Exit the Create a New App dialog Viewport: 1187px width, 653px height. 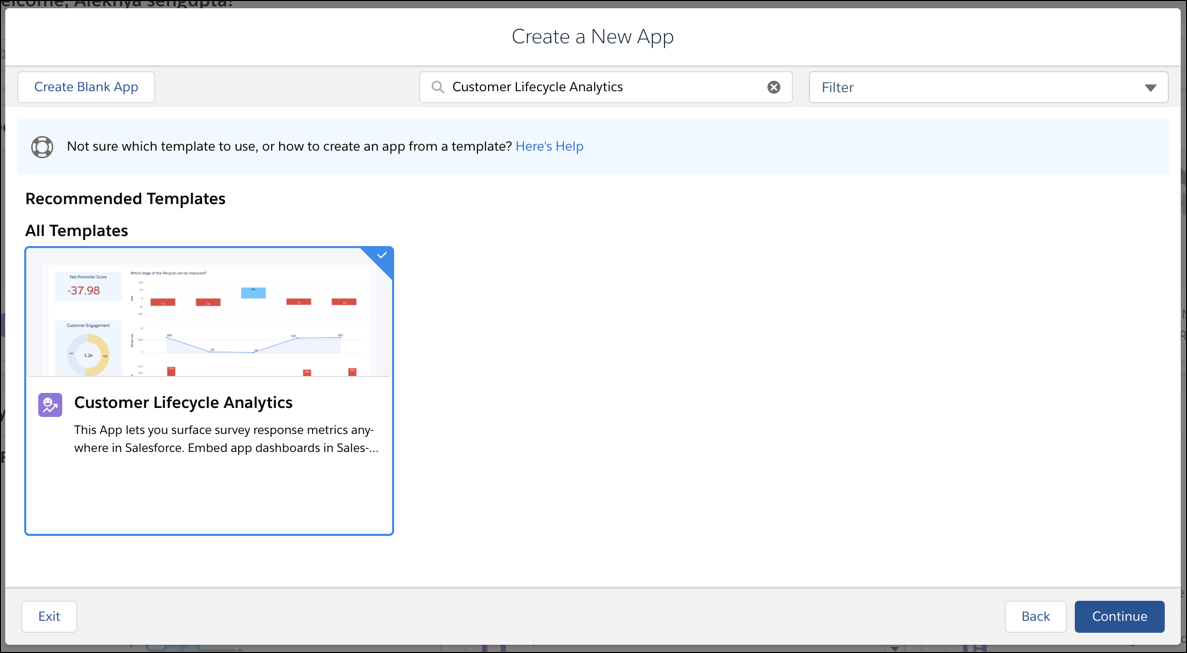[x=48, y=616]
